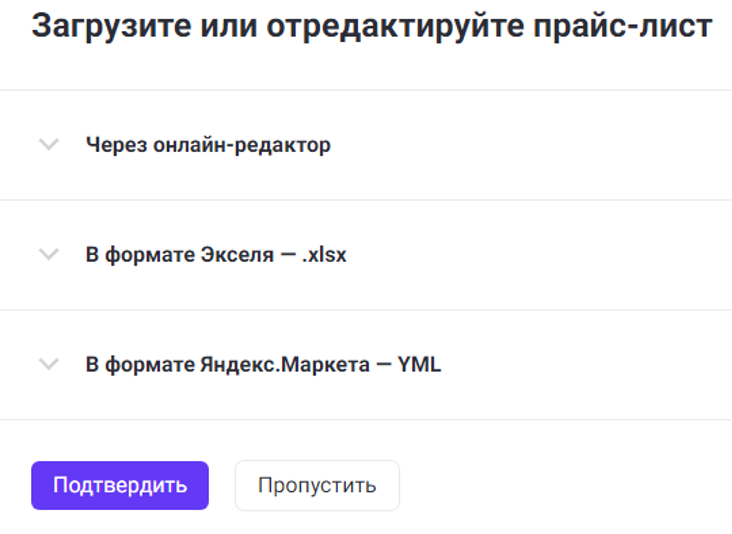The height and width of the screenshot is (534, 732).
Task: Click the heading "Загрузите или отредактируйте прайс-лист"
Action: pyautogui.click(x=371, y=27)
